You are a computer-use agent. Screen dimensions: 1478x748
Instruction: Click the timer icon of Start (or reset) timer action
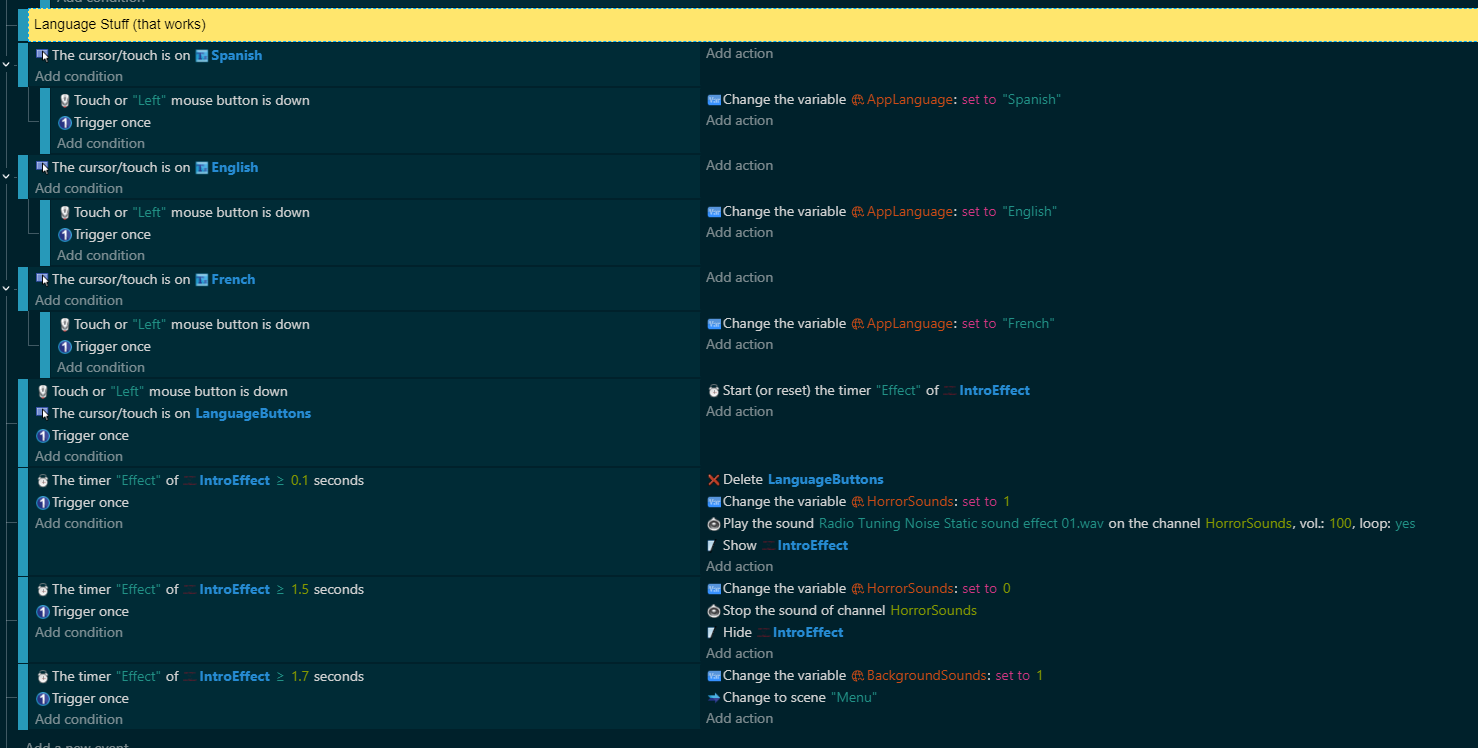pos(713,391)
